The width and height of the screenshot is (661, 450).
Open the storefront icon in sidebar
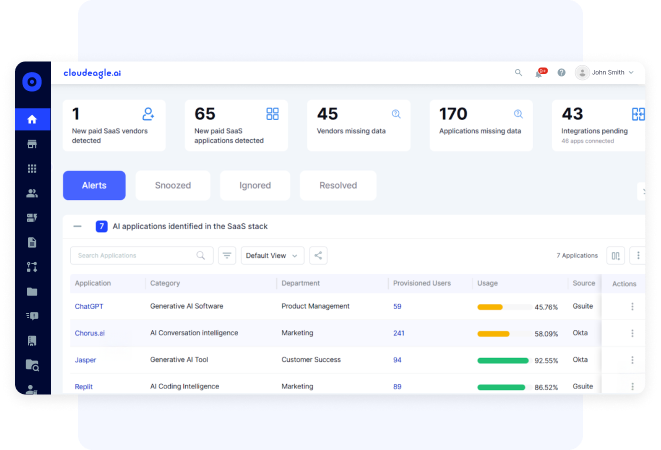point(32,144)
